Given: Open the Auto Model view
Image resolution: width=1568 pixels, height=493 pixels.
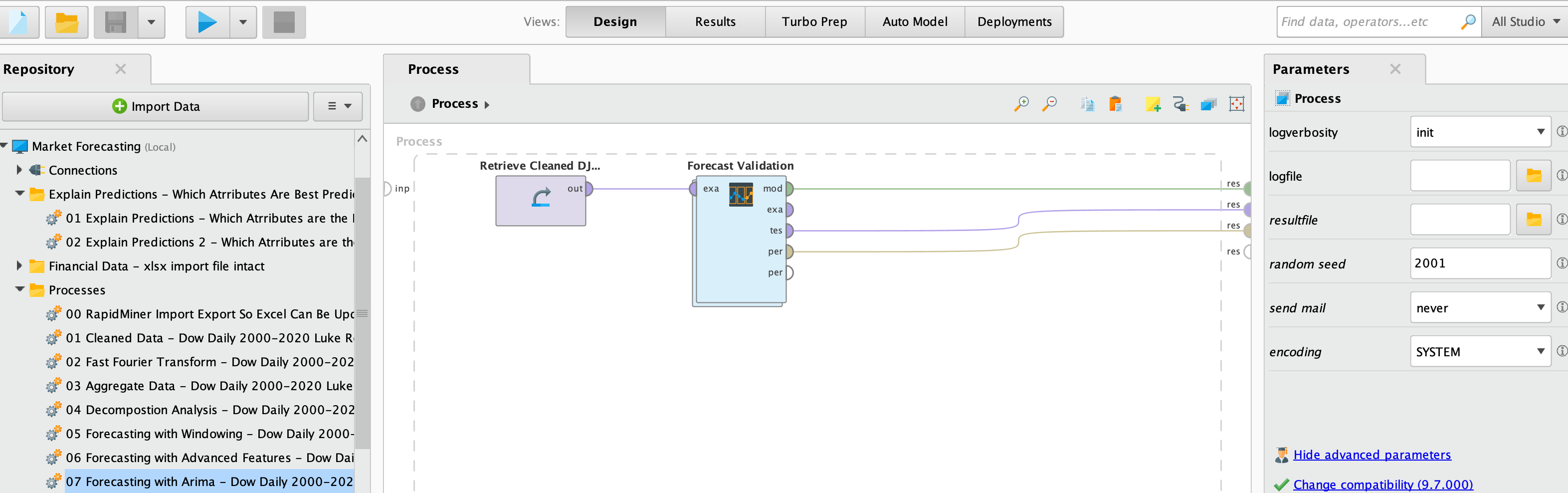Looking at the screenshot, I should pyautogui.click(x=915, y=22).
